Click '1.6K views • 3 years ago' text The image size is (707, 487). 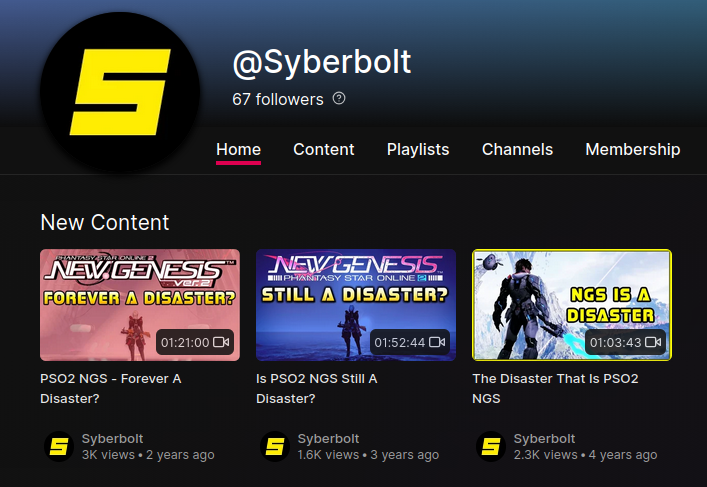tap(368, 455)
